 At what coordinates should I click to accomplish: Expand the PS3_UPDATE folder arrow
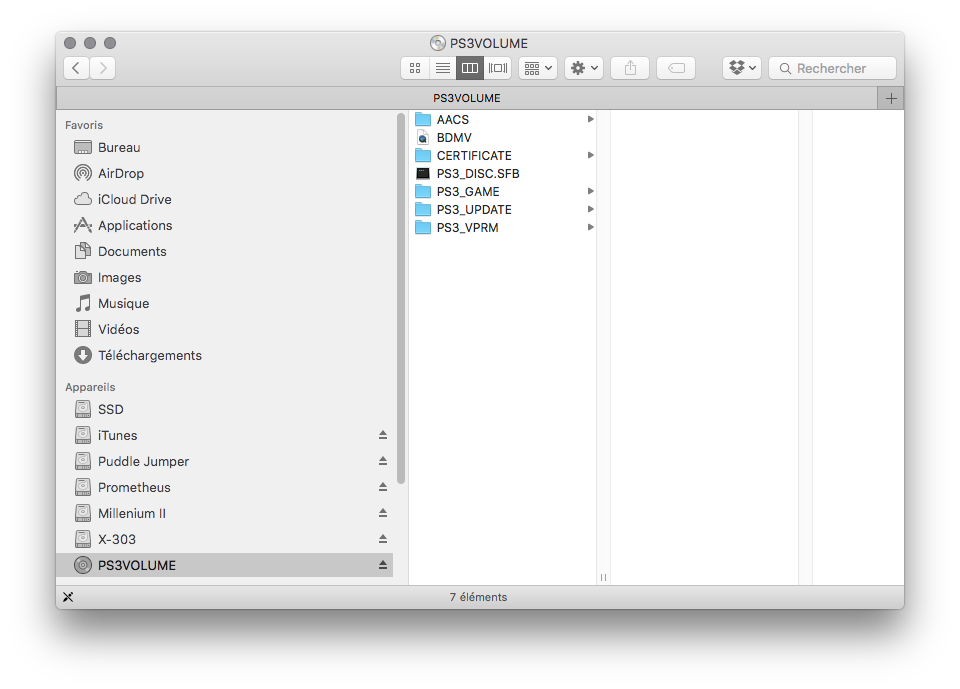[591, 209]
